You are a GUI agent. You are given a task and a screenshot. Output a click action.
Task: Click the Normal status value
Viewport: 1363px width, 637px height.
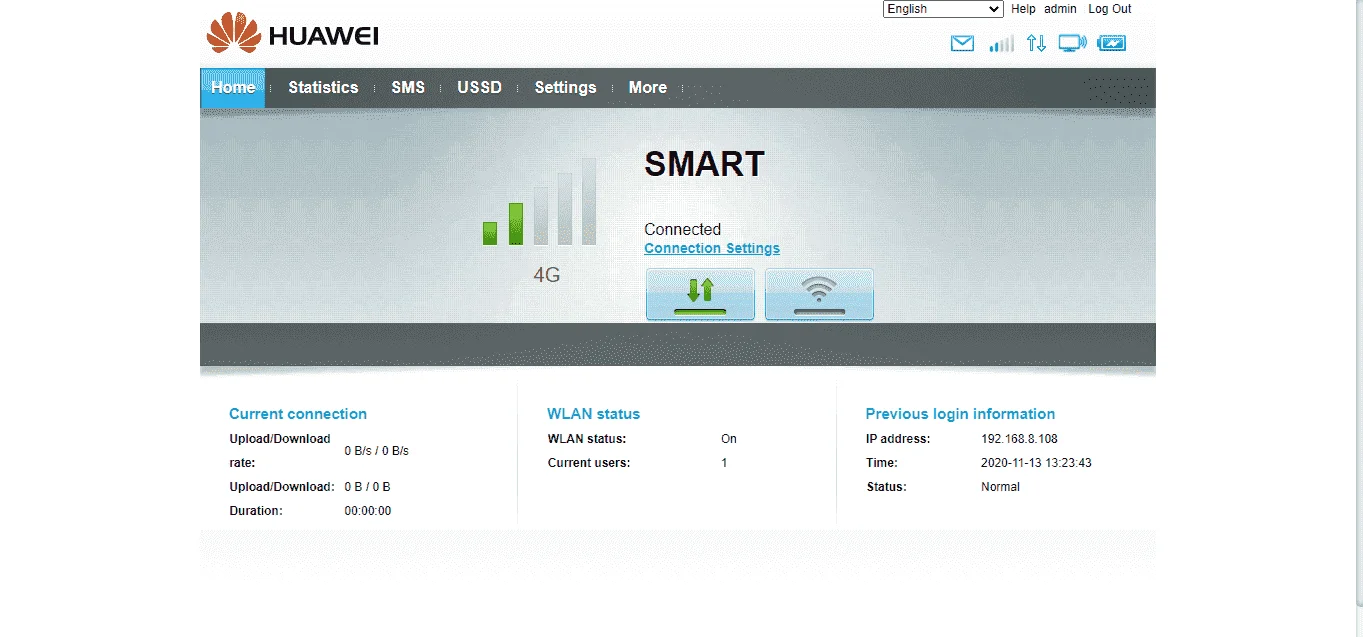(1000, 487)
